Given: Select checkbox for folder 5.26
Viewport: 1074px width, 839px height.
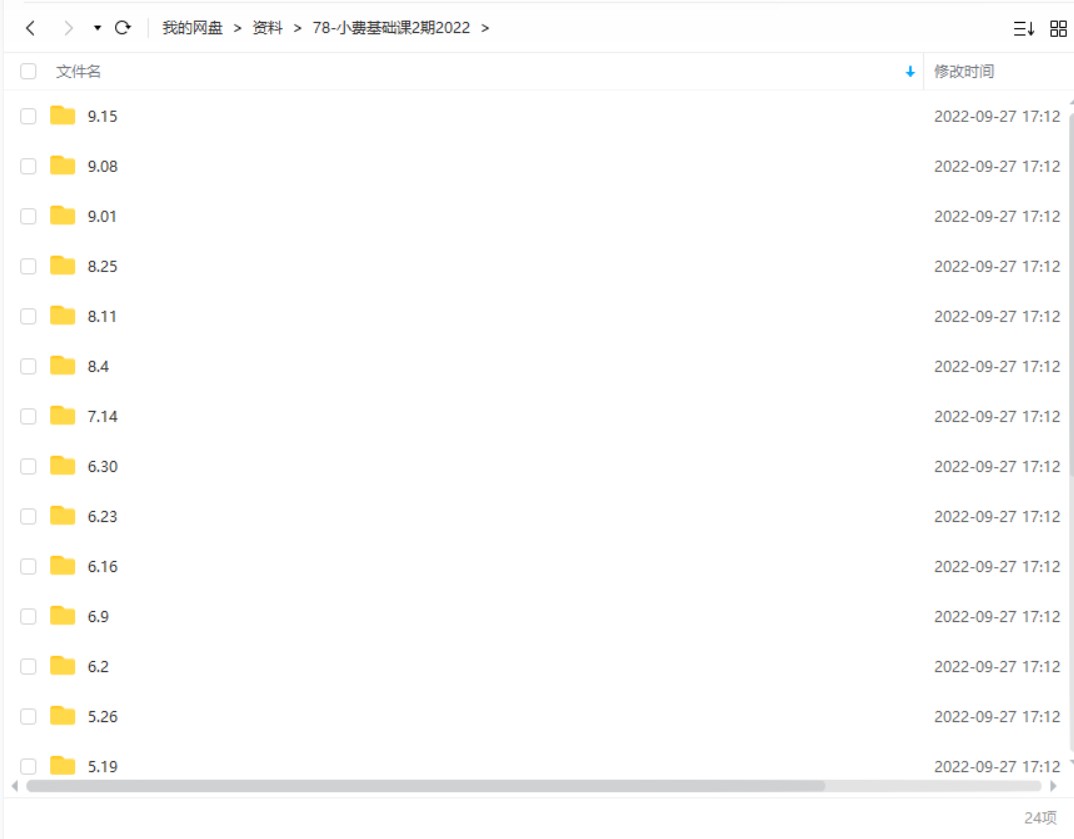Looking at the screenshot, I should coord(28,716).
